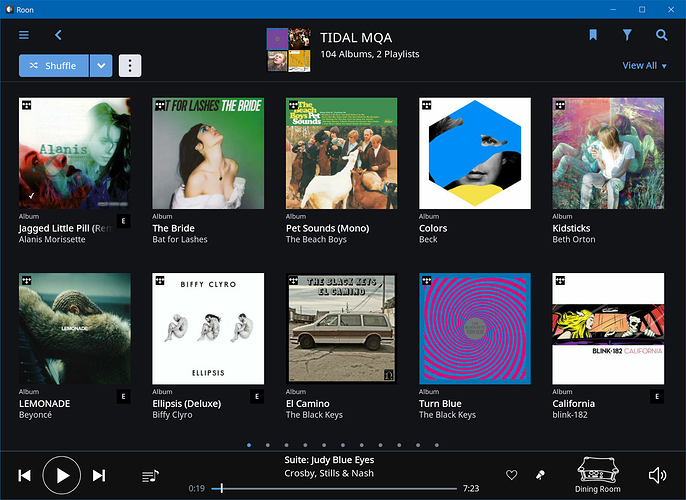Open LEMONADE album cover
Image resolution: width=686 pixels, height=500 pixels.
pos(75,329)
